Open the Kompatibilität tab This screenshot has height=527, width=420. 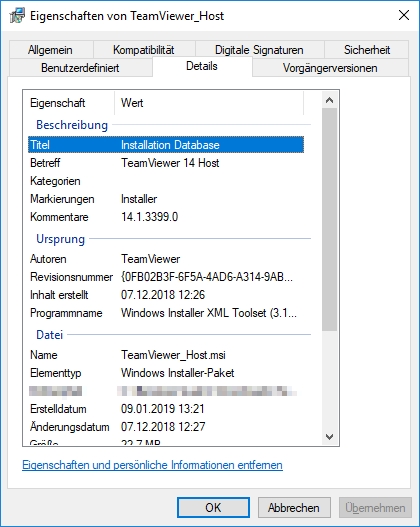click(144, 50)
